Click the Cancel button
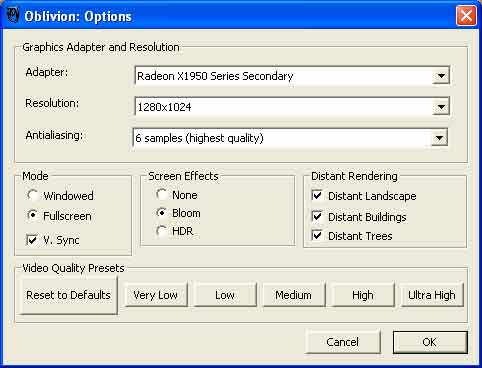482x368 pixels. (343, 342)
